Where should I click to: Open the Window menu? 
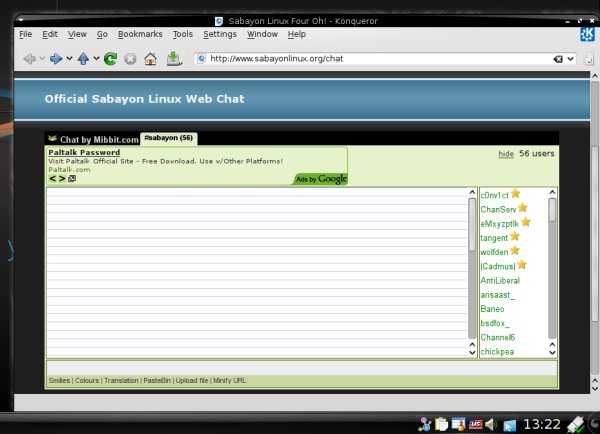pyautogui.click(x=262, y=34)
